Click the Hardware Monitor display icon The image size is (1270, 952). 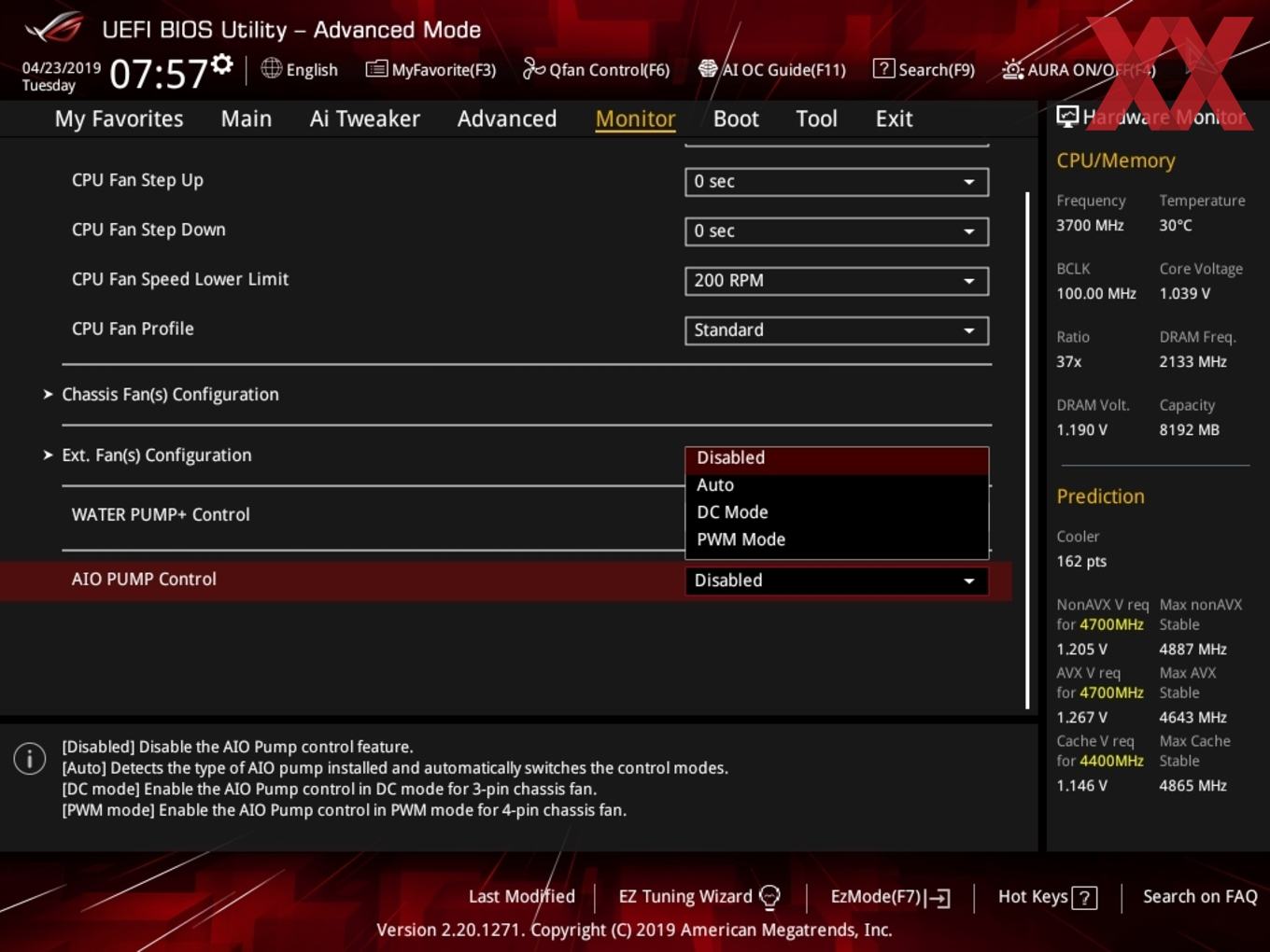(x=1067, y=116)
